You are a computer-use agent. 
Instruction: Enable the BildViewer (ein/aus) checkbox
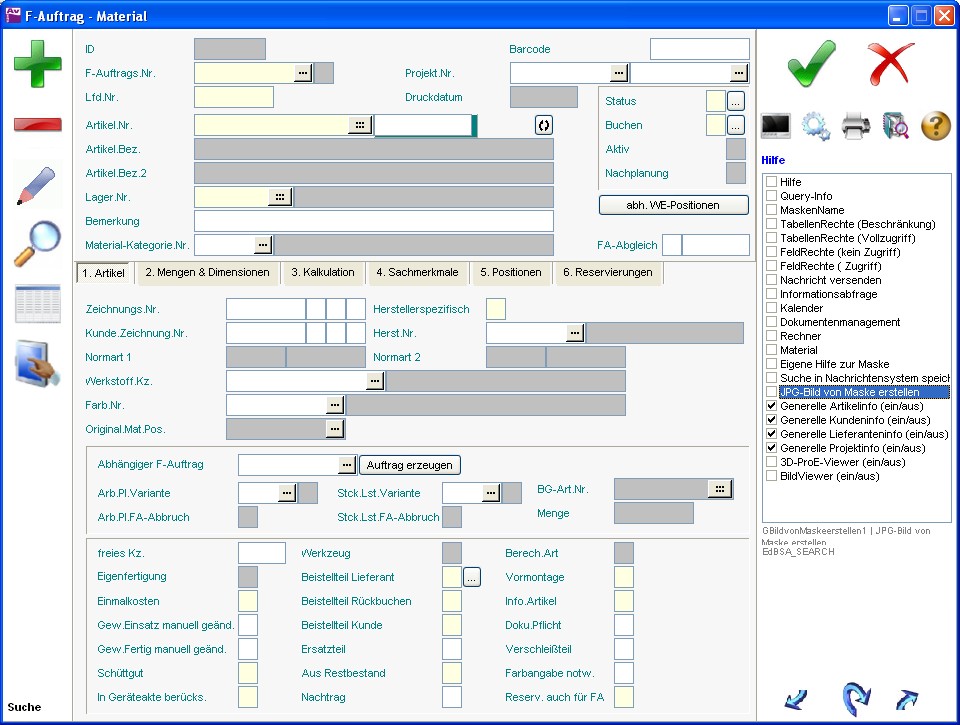[x=771, y=477]
